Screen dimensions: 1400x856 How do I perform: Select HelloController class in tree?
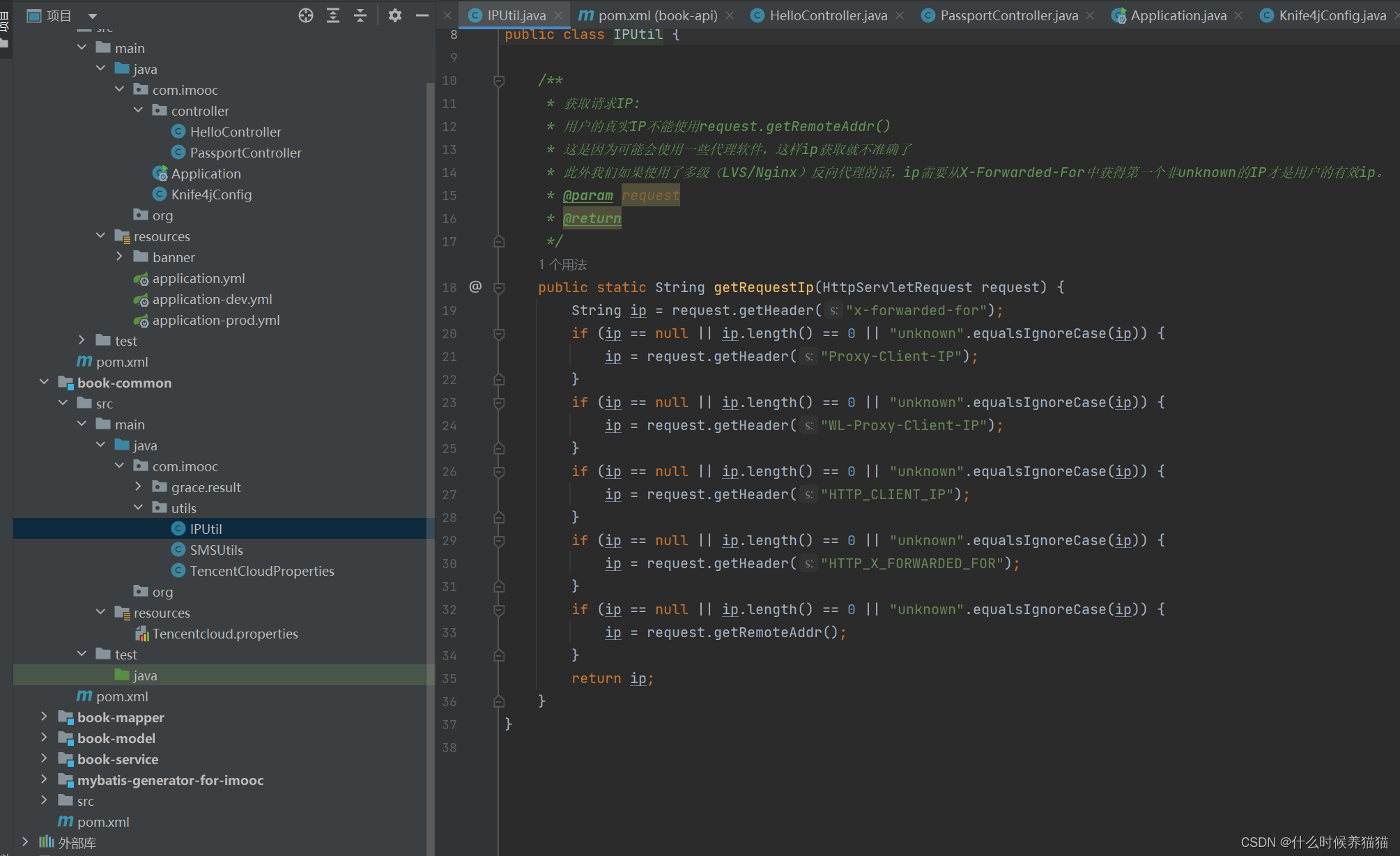236,132
